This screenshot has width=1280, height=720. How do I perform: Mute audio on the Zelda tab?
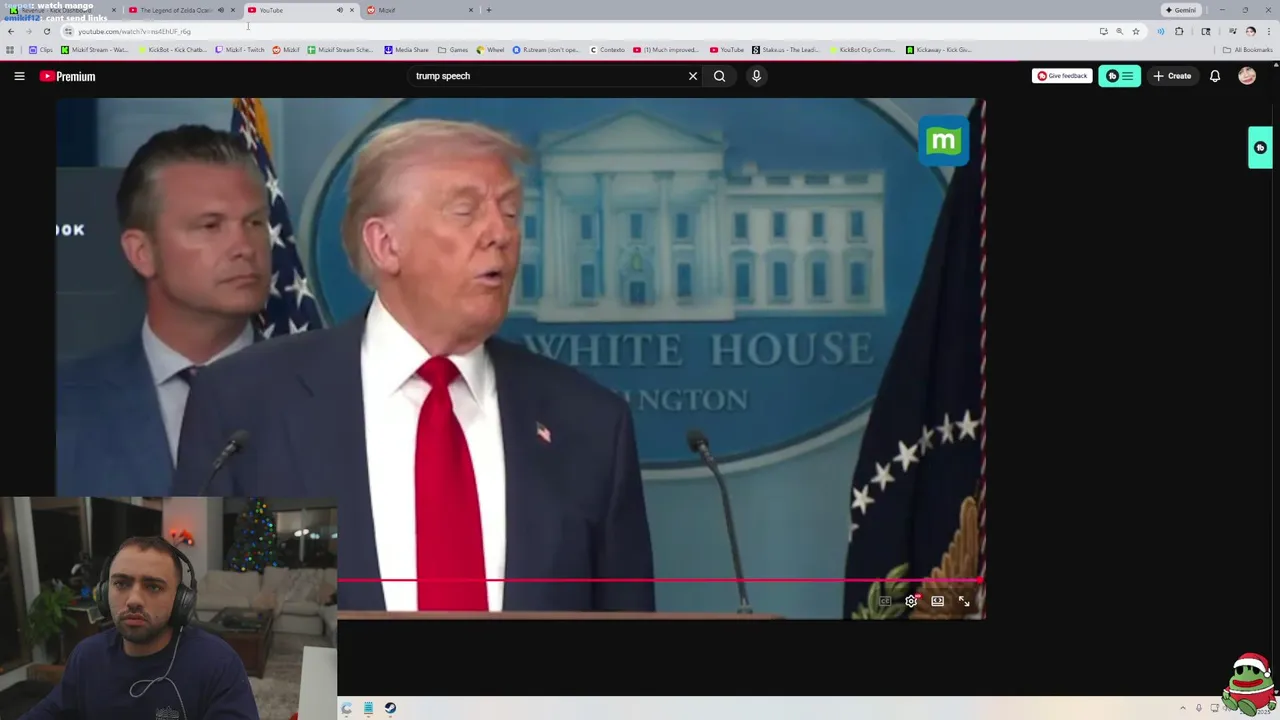[x=220, y=10]
